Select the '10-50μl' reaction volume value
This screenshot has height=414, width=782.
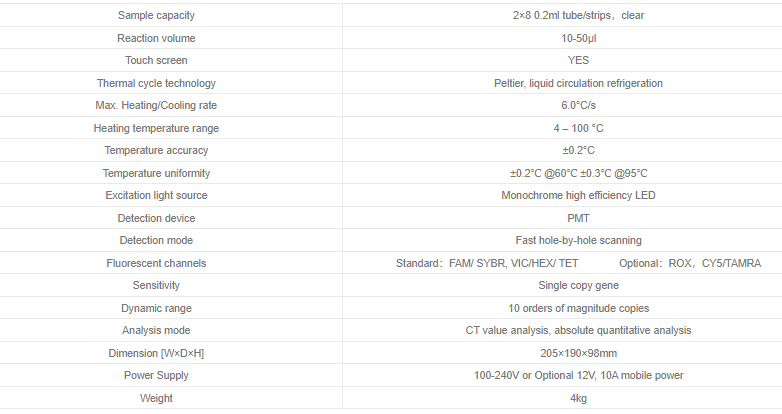578,38
